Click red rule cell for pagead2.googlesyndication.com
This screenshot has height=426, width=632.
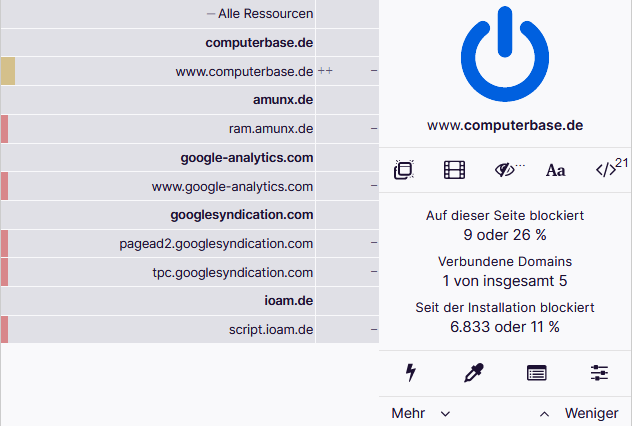point(4,243)
